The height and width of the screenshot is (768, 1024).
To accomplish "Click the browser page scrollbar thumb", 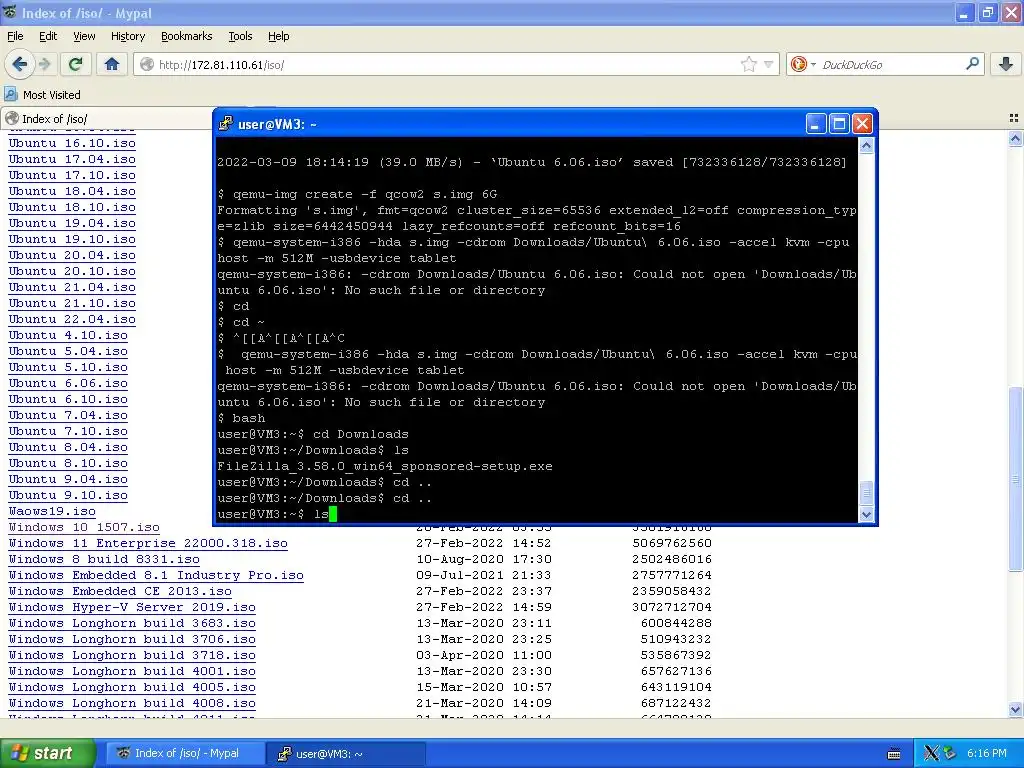I will tap(1015, 480).
